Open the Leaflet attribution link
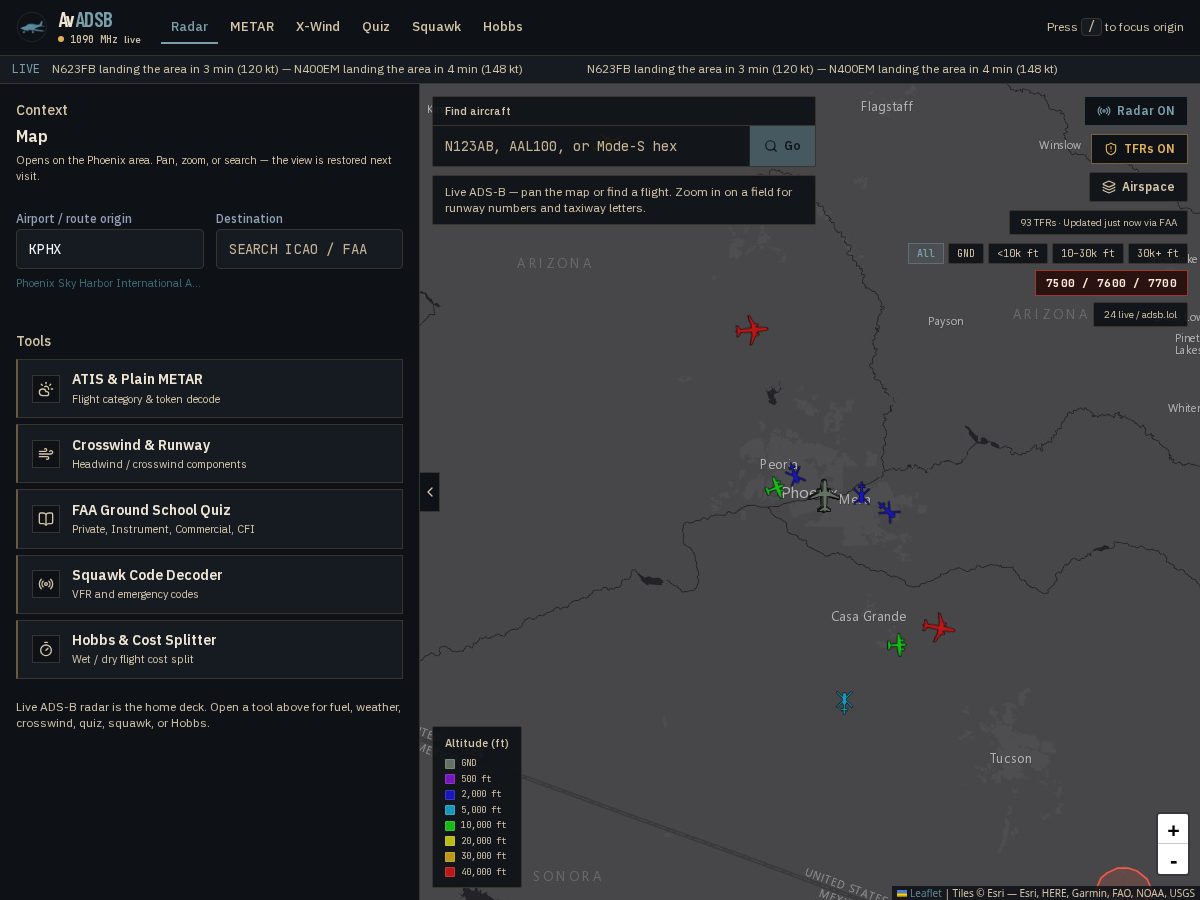The image size is (1200, 900). click(x=919, y=893)
